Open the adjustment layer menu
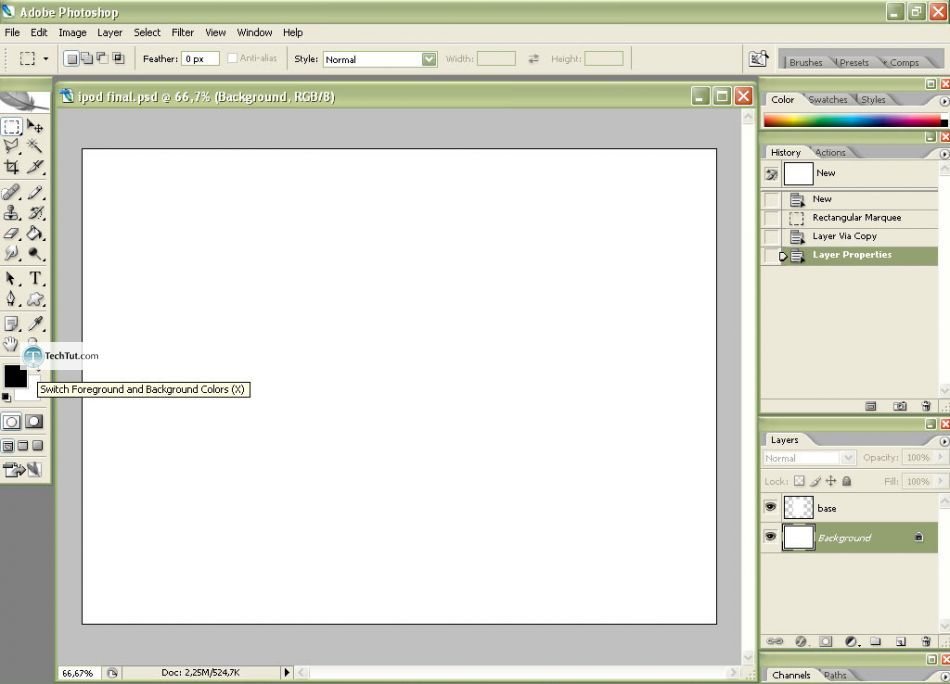 (x=851, y=641)
